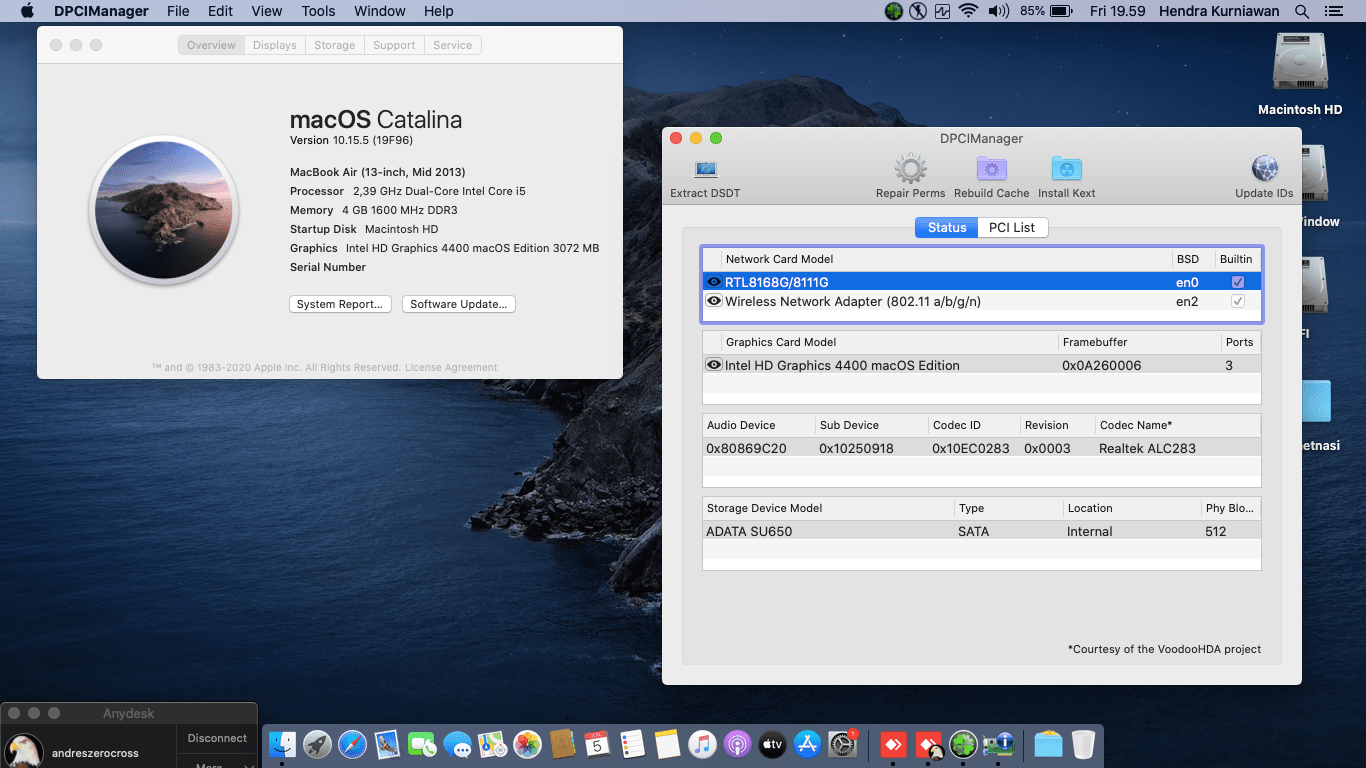The image size is (1366, 768).
Task: Toggle the eye icon next to Wireless Network Adapter
Action: coord(713,301)
